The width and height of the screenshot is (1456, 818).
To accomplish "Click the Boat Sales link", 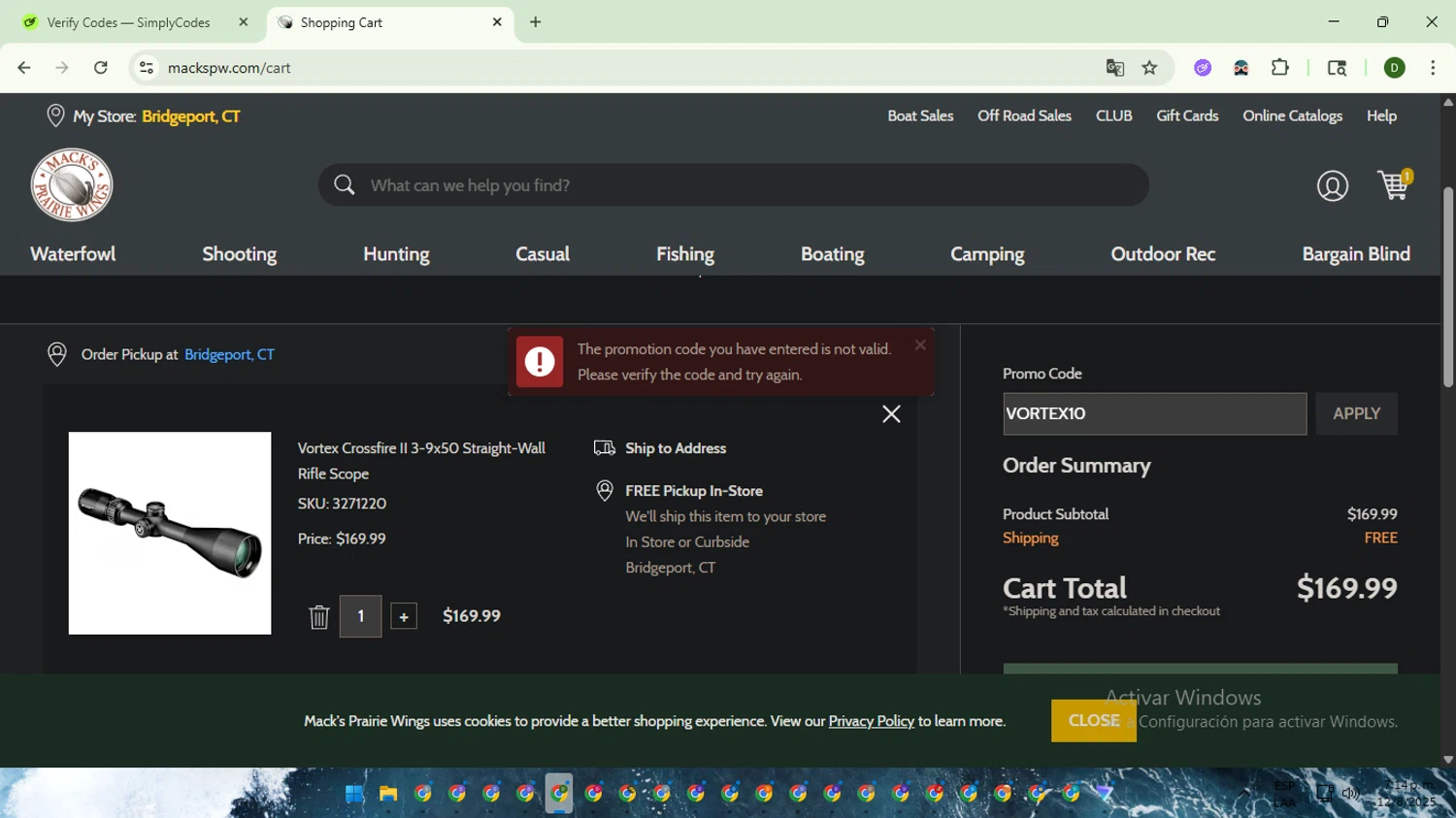I will tap(920, 115).
